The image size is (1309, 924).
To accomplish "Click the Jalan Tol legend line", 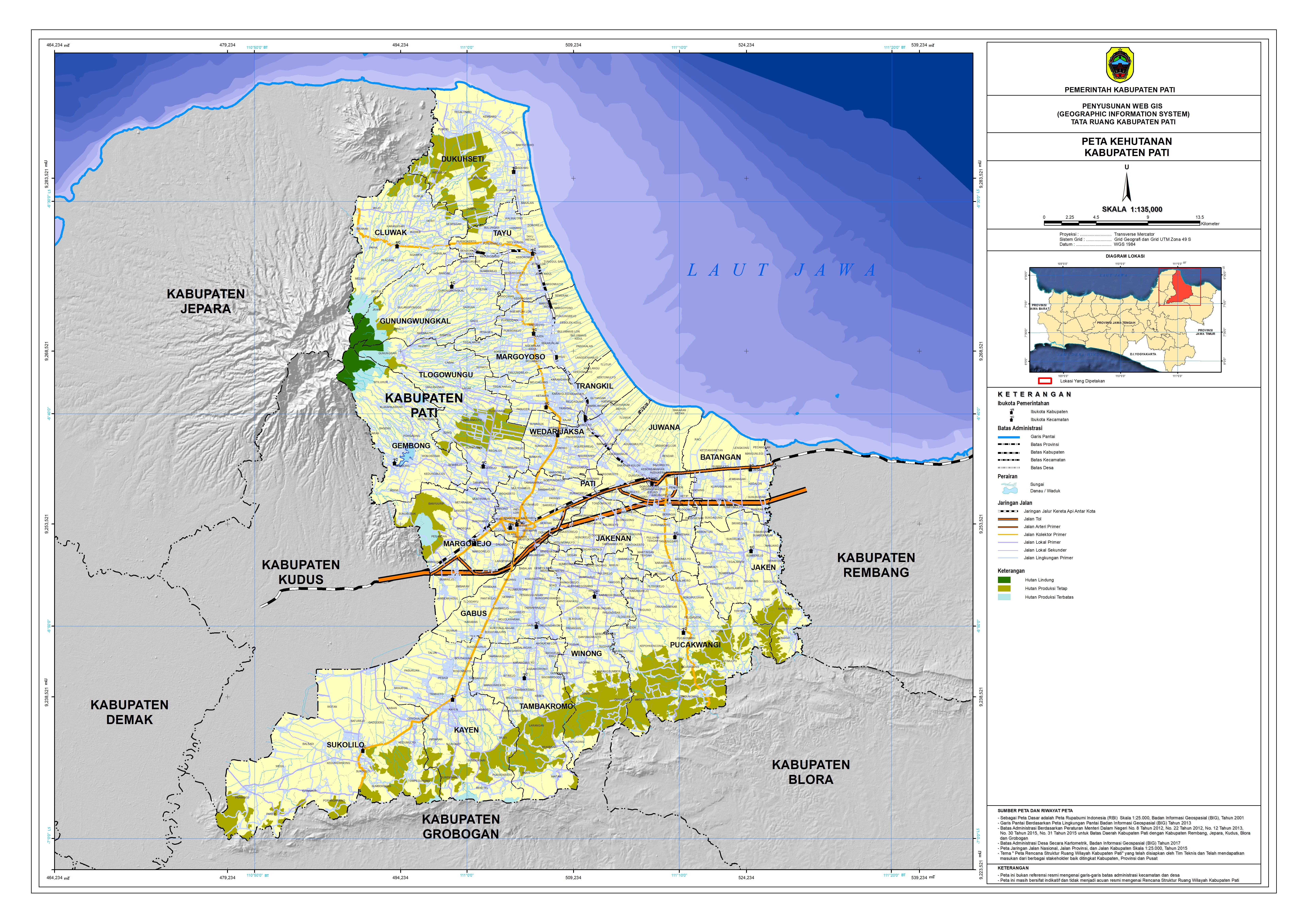I will click(x=1008, y=519).
